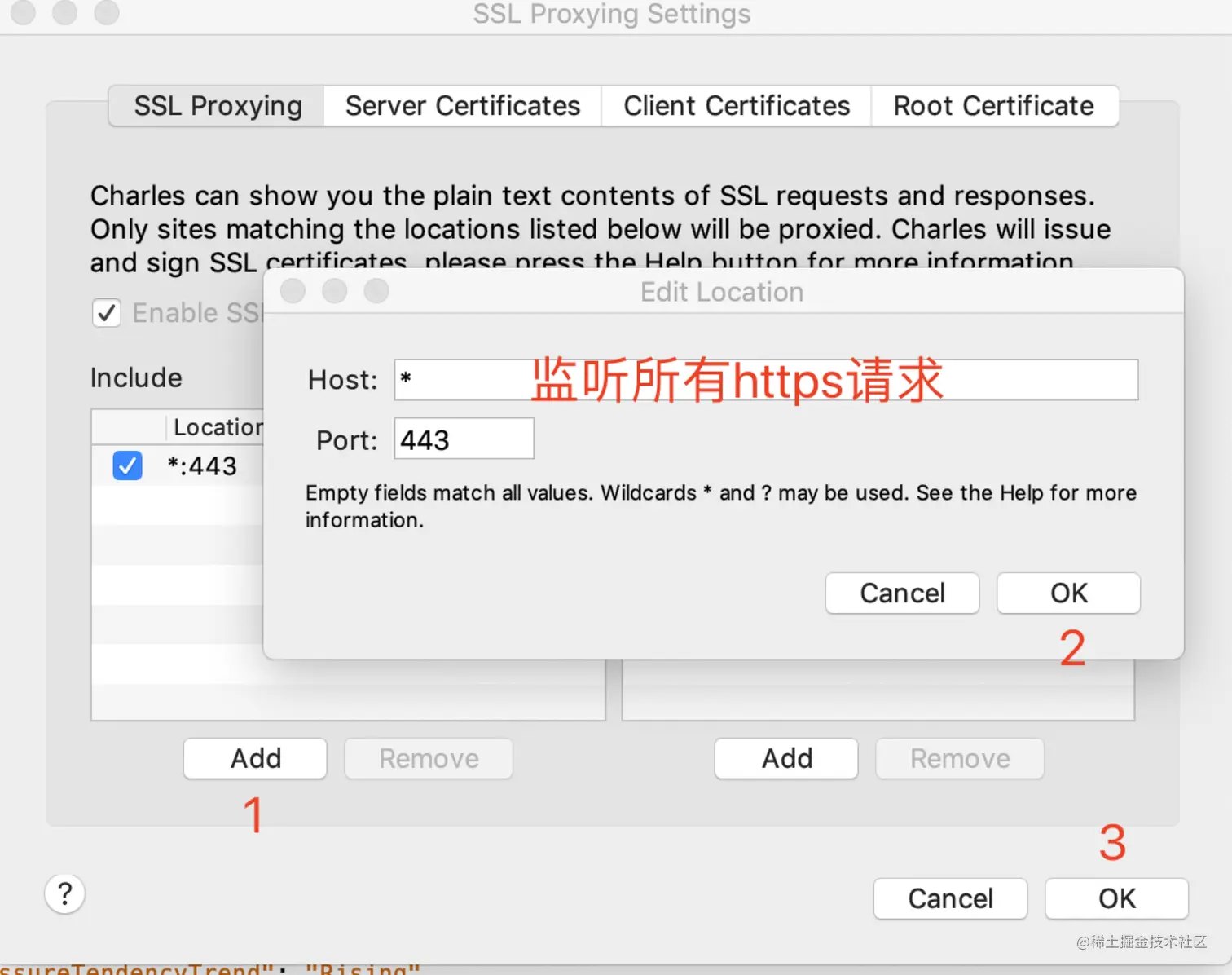Viewport: 1232px width, 975px height.
Task: Add a new Exclude location
Action: (x=786, y=758)
